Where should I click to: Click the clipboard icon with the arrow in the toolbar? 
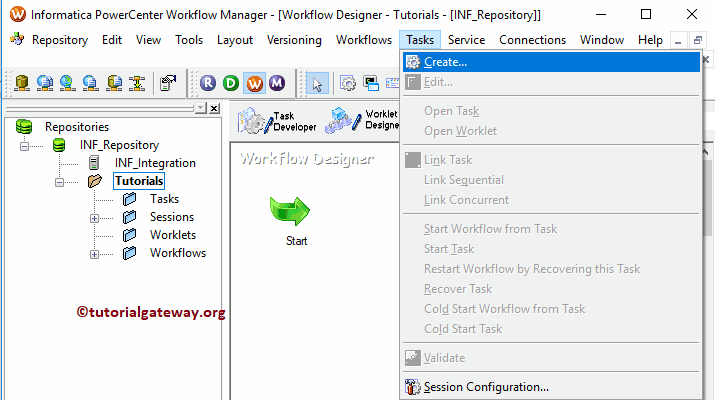168,83
